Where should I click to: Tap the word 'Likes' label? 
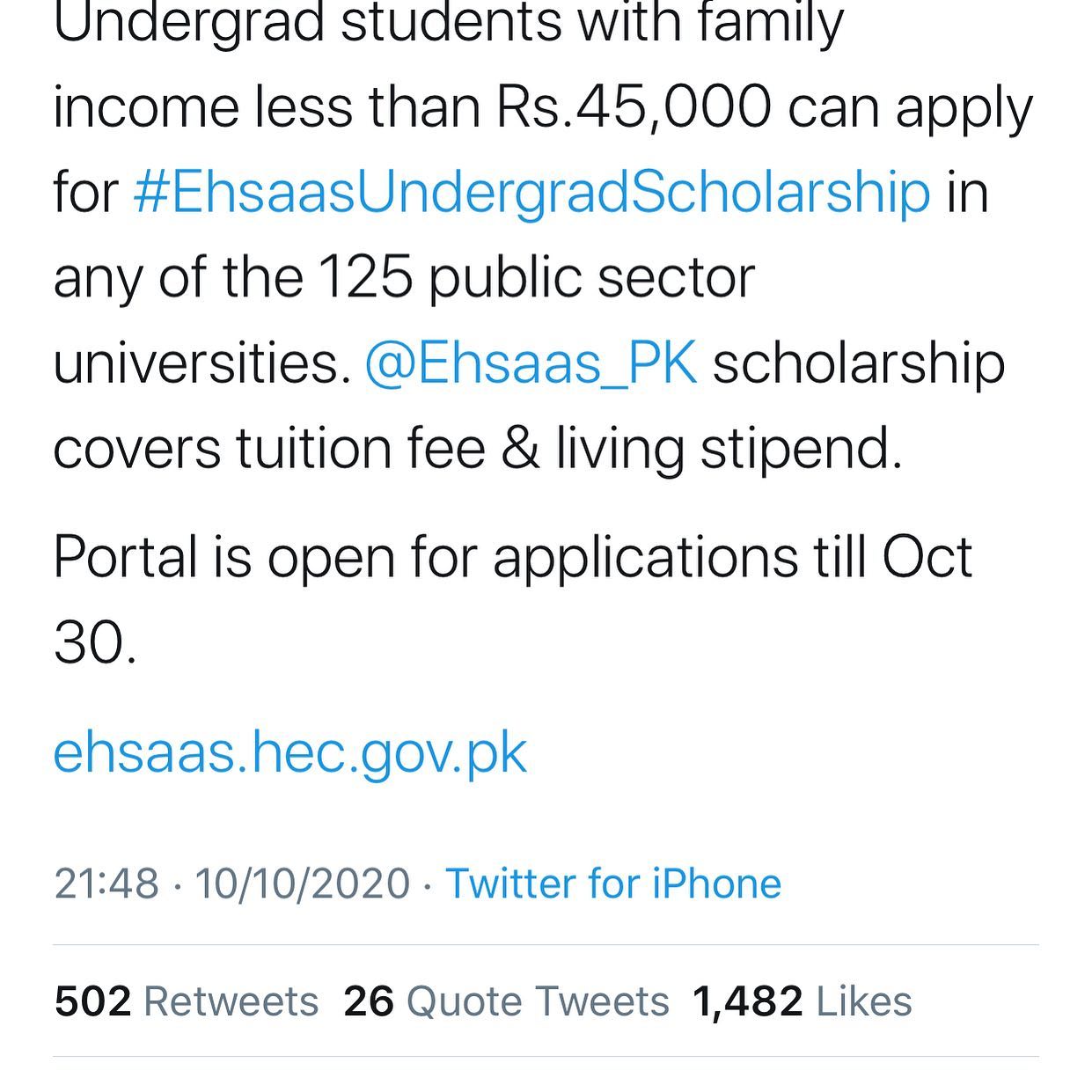point(864,1001)
